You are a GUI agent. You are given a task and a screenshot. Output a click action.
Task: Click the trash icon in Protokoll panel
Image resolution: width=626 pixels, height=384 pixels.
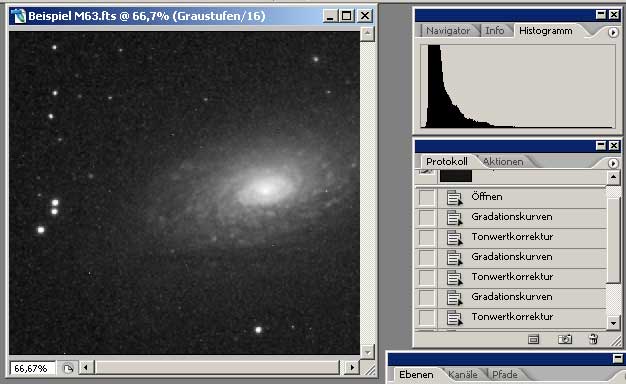(593, 339)
